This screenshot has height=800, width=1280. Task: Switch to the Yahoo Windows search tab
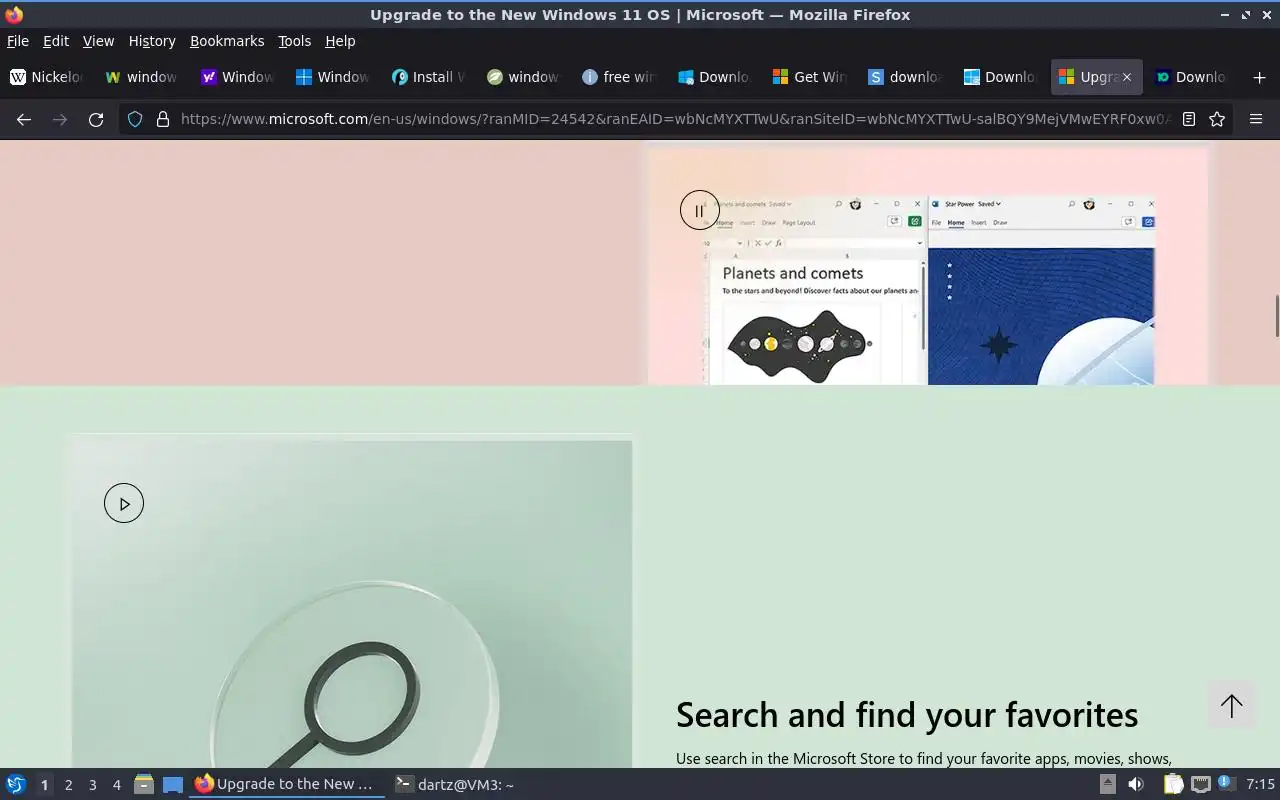point(238,77)
